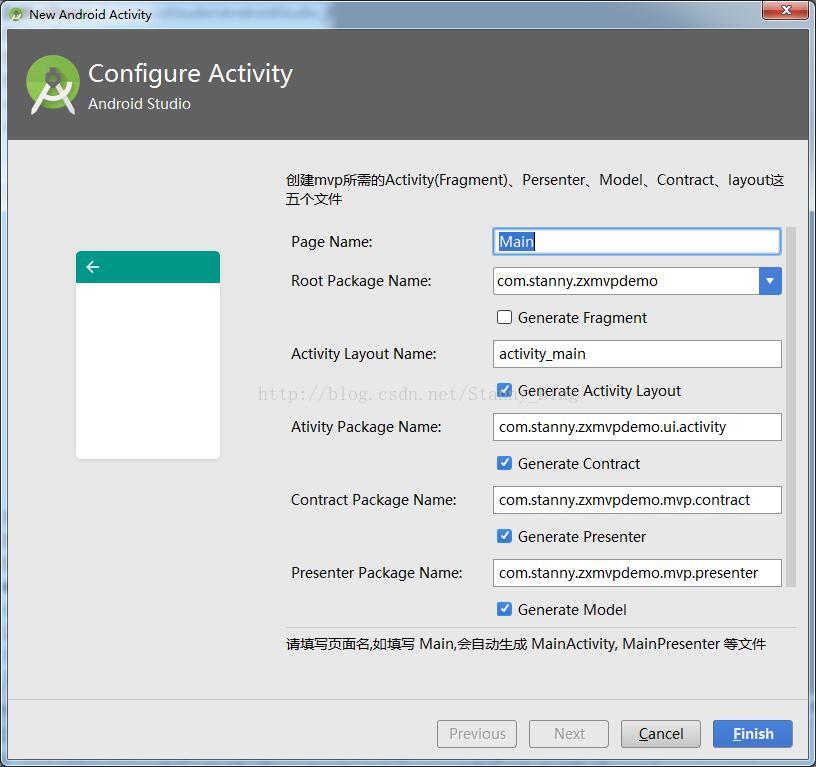
Task: Click the Contract Package Name field
Action: click(x=637, y=500)
